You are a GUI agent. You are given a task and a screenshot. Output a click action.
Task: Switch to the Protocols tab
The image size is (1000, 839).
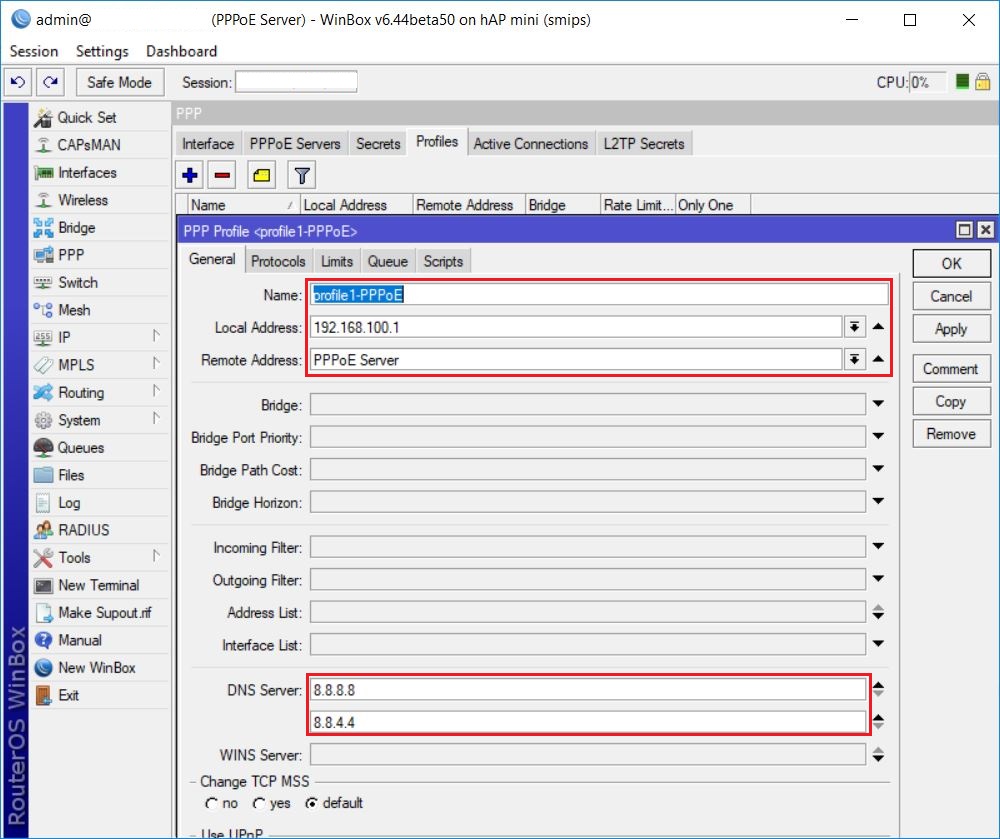pyautogui.click(x=278, y=260)
